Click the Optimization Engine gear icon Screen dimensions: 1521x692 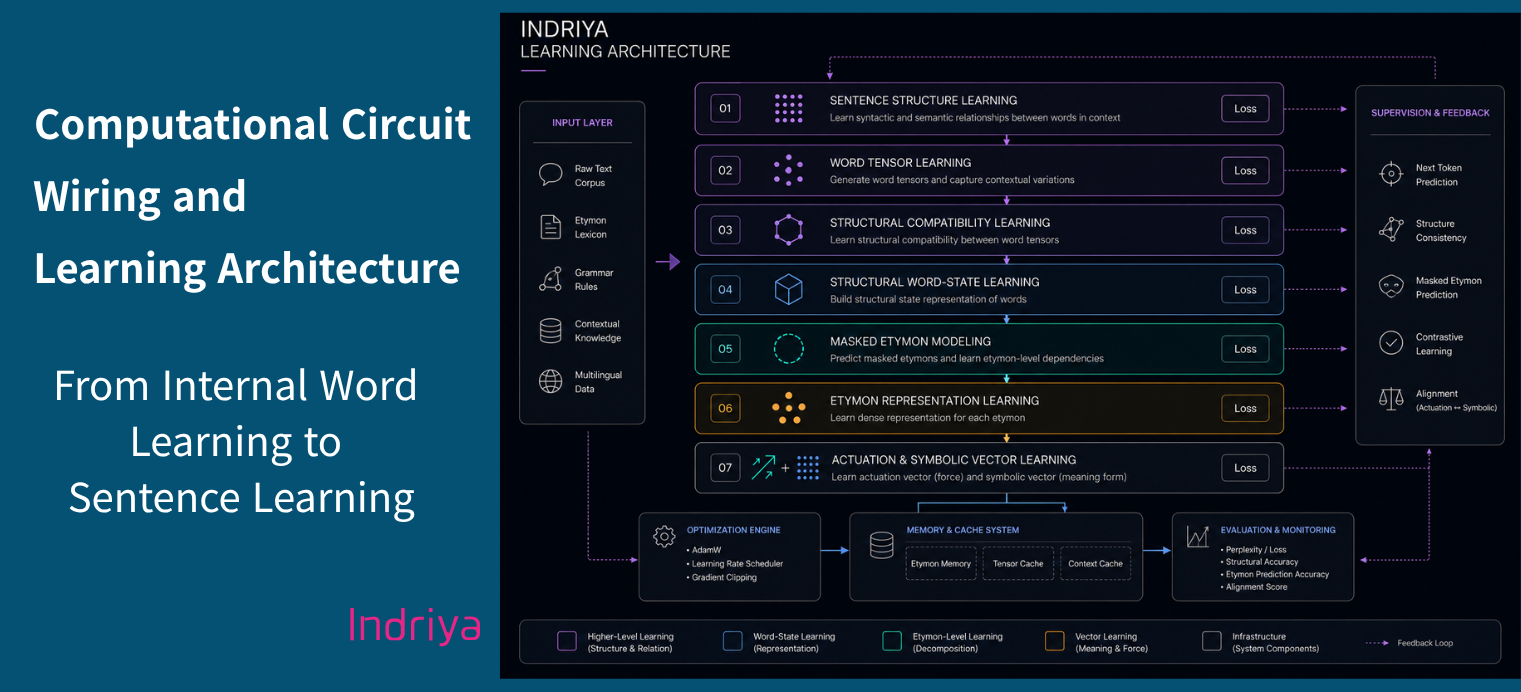click(664, 537)
